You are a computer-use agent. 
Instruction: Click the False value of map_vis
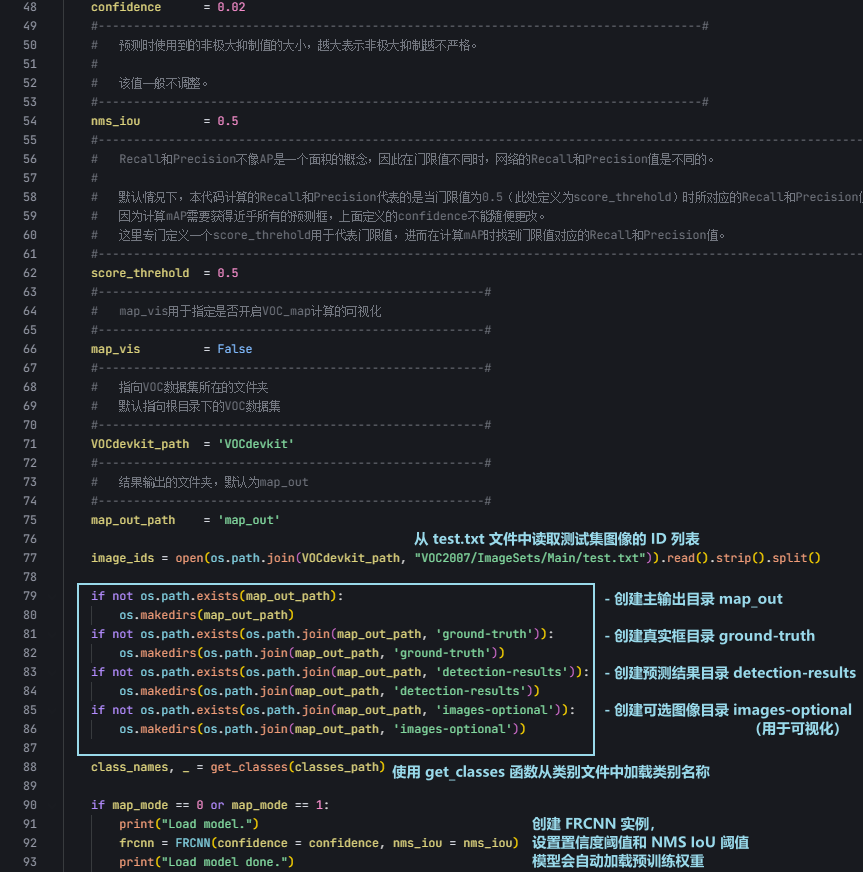point(233,349)
